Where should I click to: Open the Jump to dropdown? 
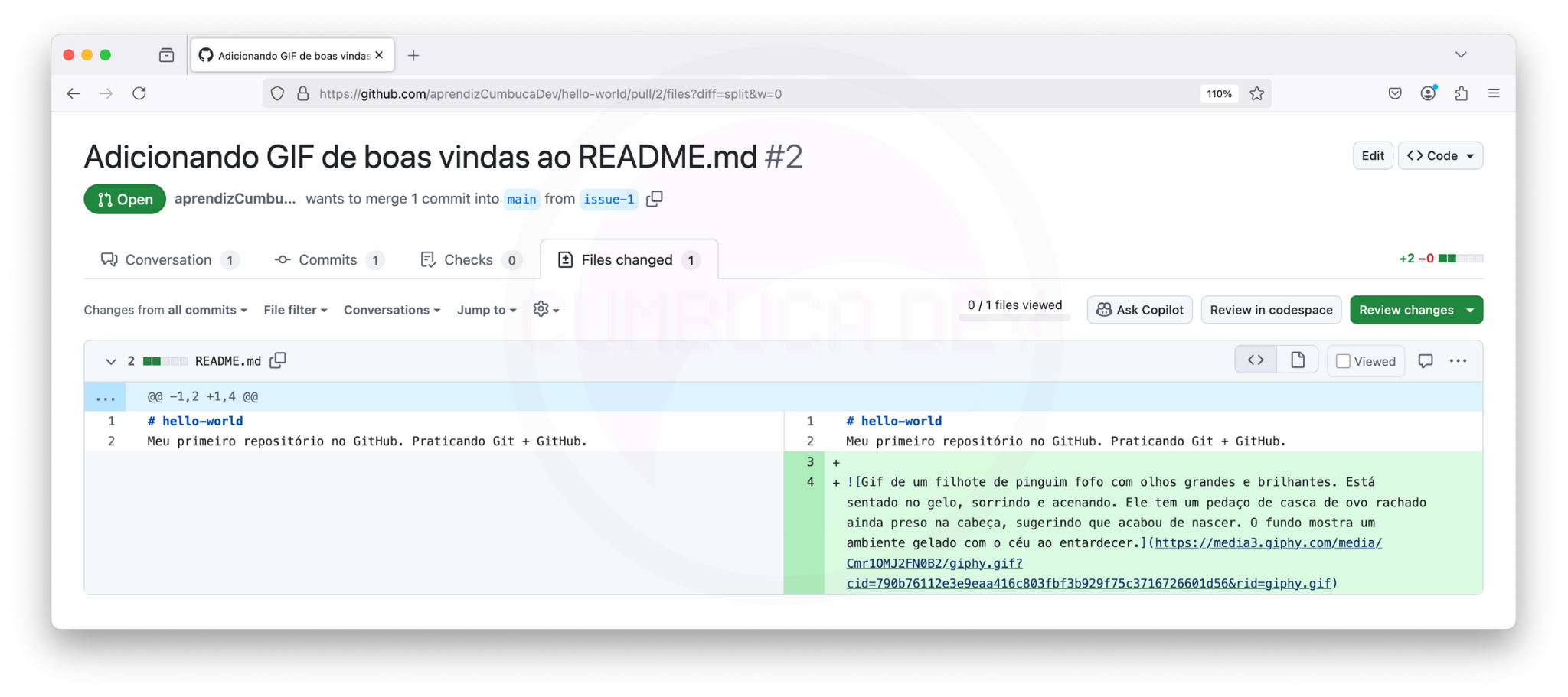[x=486, y=310]
